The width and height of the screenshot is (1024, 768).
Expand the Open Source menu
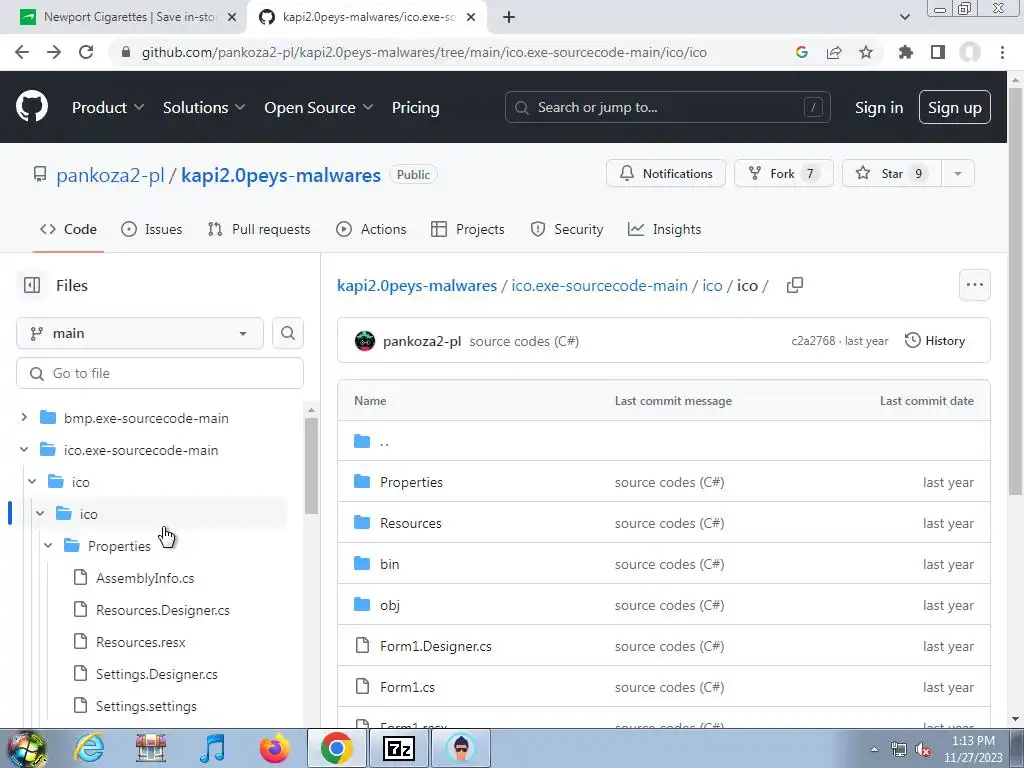coord(319,108)
